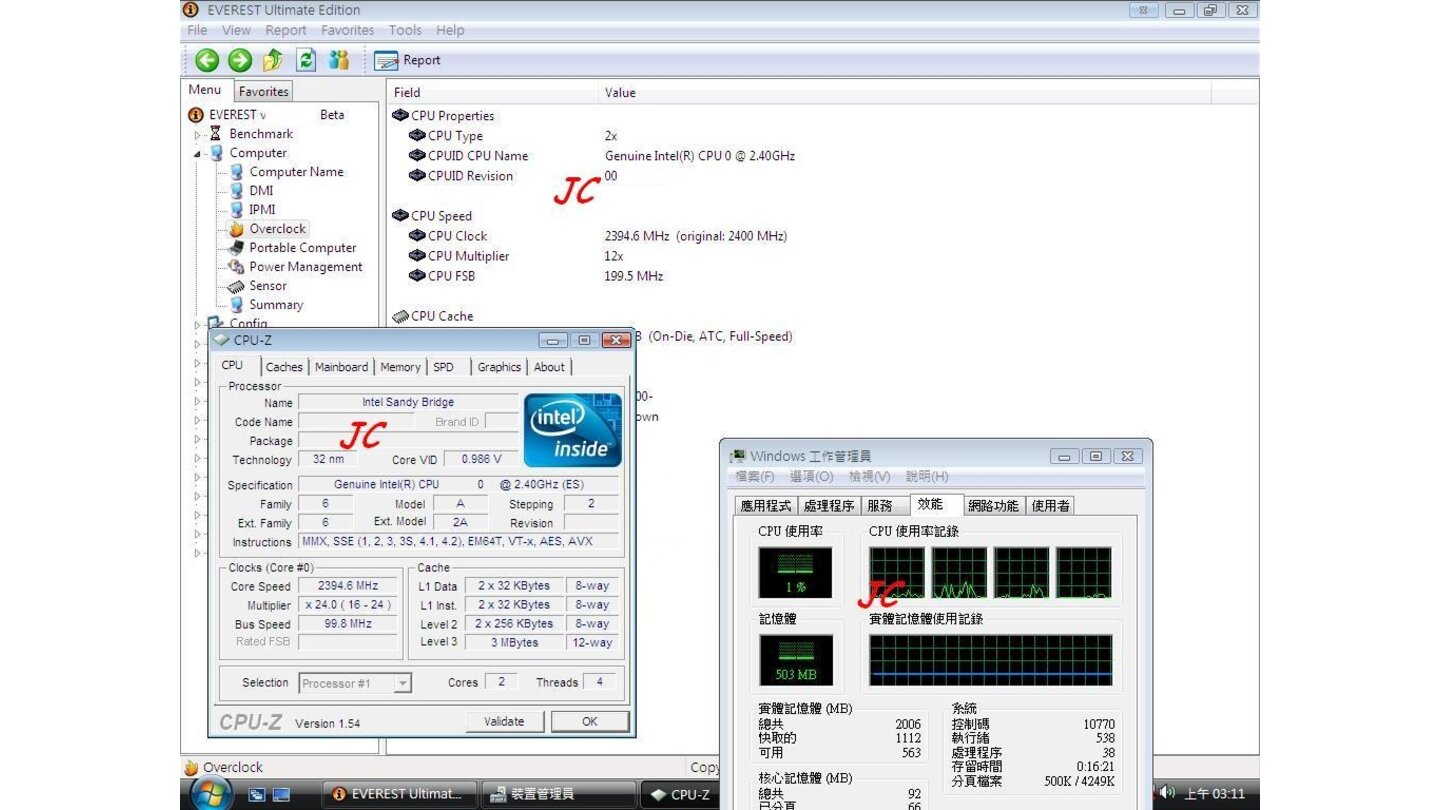The height and width of the screenshot is (810, 1440).
Task: Open the Favorites menu in EVEREST
Action: coord(348,30)
